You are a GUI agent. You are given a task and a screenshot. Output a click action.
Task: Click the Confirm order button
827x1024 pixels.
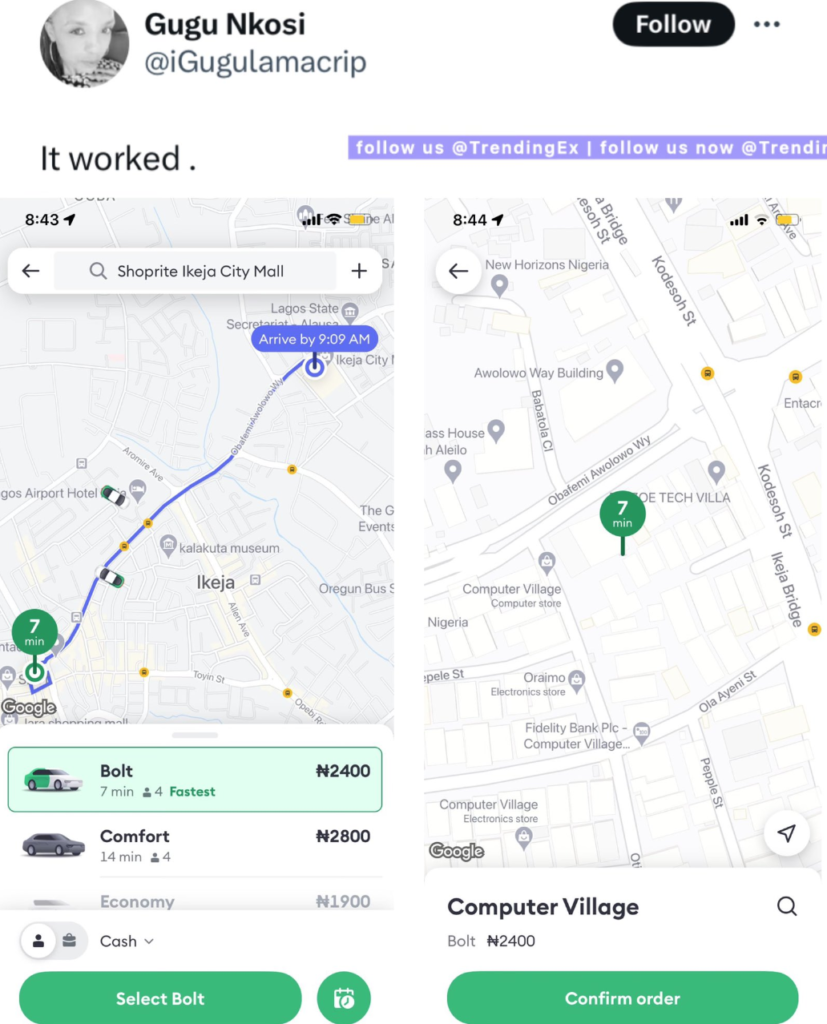(x=622, y=998)
